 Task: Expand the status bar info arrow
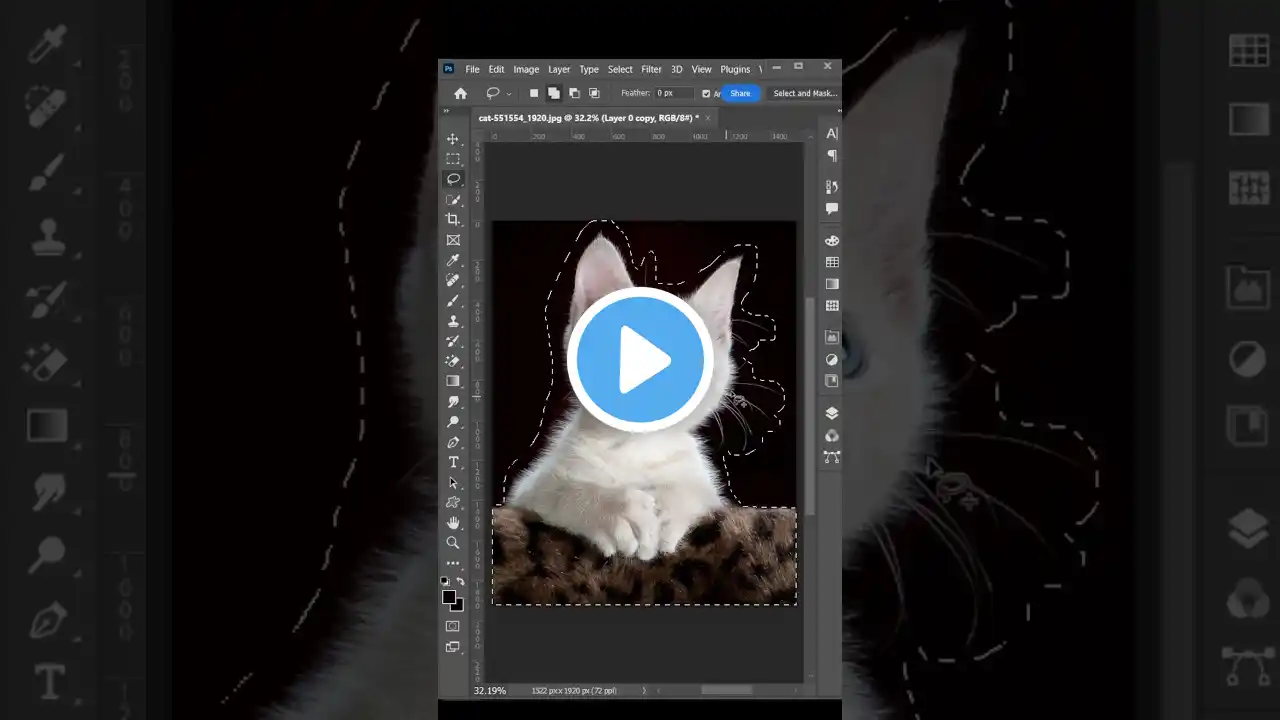click(644, 690)
